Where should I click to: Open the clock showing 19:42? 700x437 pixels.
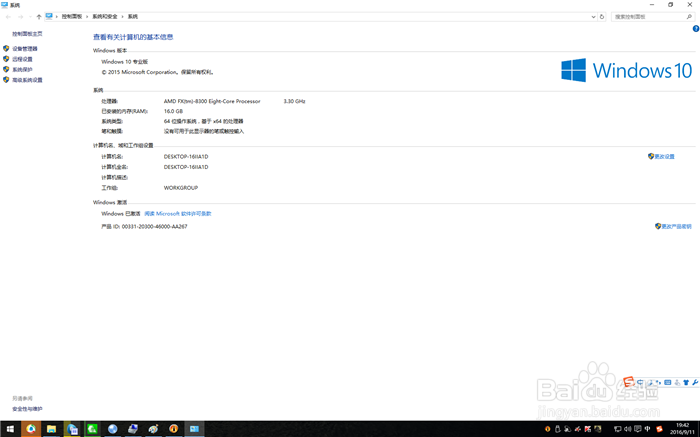point(682,429)
